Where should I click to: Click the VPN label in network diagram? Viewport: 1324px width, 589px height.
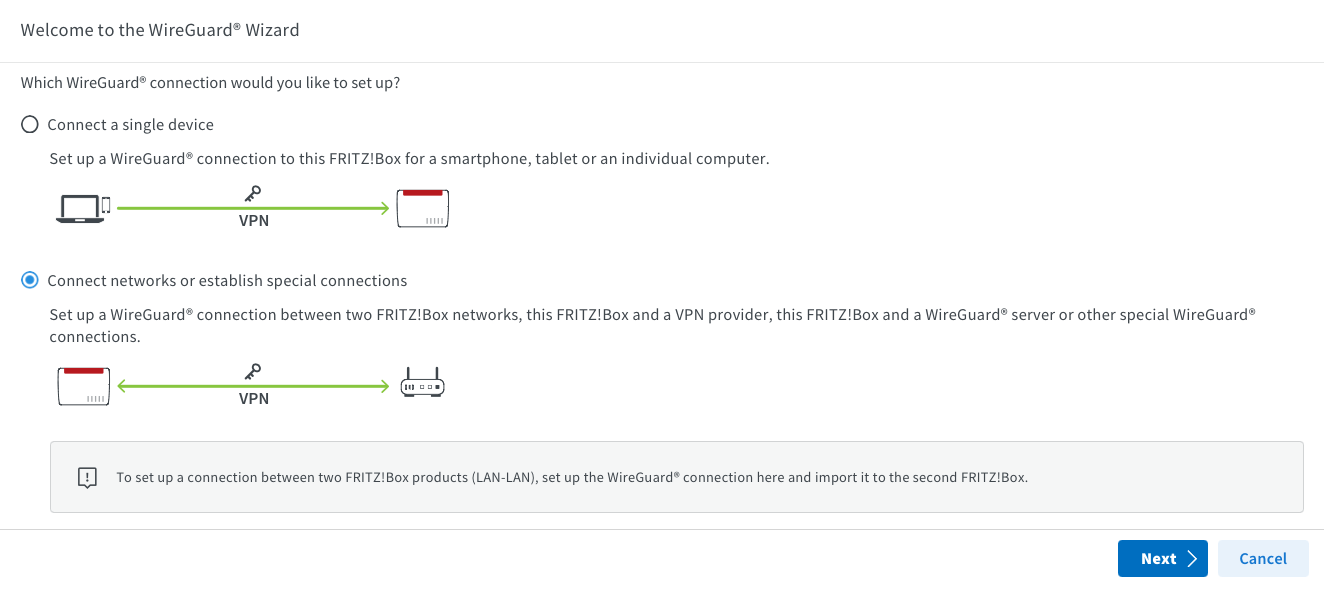(x=254, y=398)
